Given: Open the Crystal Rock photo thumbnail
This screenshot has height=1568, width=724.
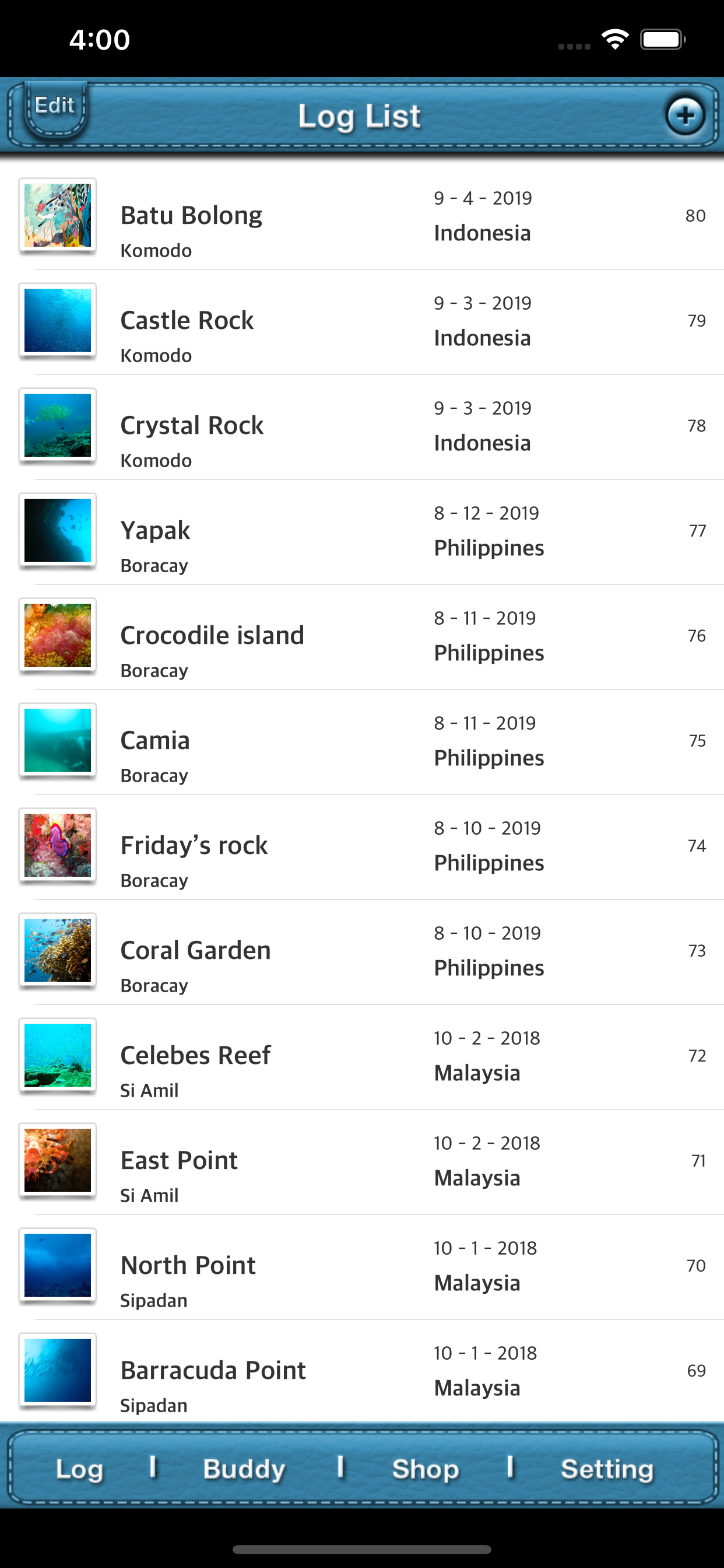Looking at the screenshot, I should [58, 425].
